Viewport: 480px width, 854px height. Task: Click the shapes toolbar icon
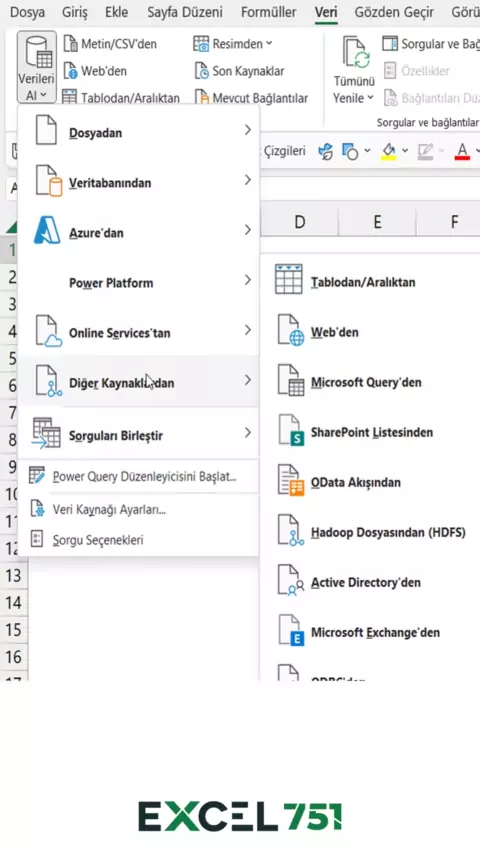350,151
